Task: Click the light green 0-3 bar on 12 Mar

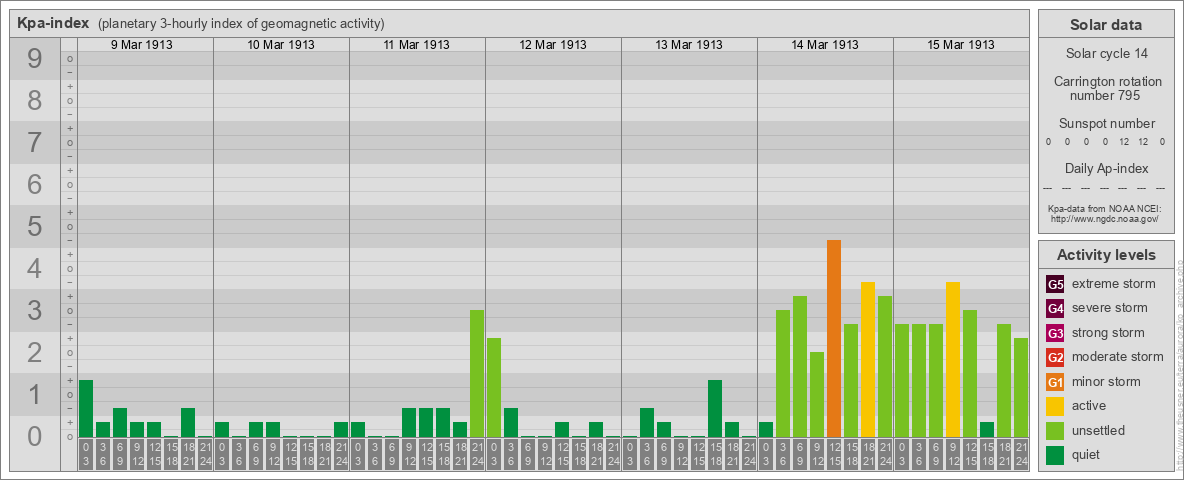Action: pyautogui.click(x=494, y=387)
